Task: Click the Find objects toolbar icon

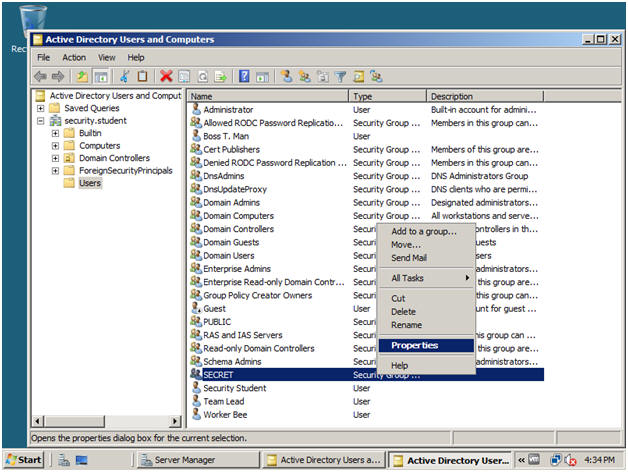Action: (358, 76)
